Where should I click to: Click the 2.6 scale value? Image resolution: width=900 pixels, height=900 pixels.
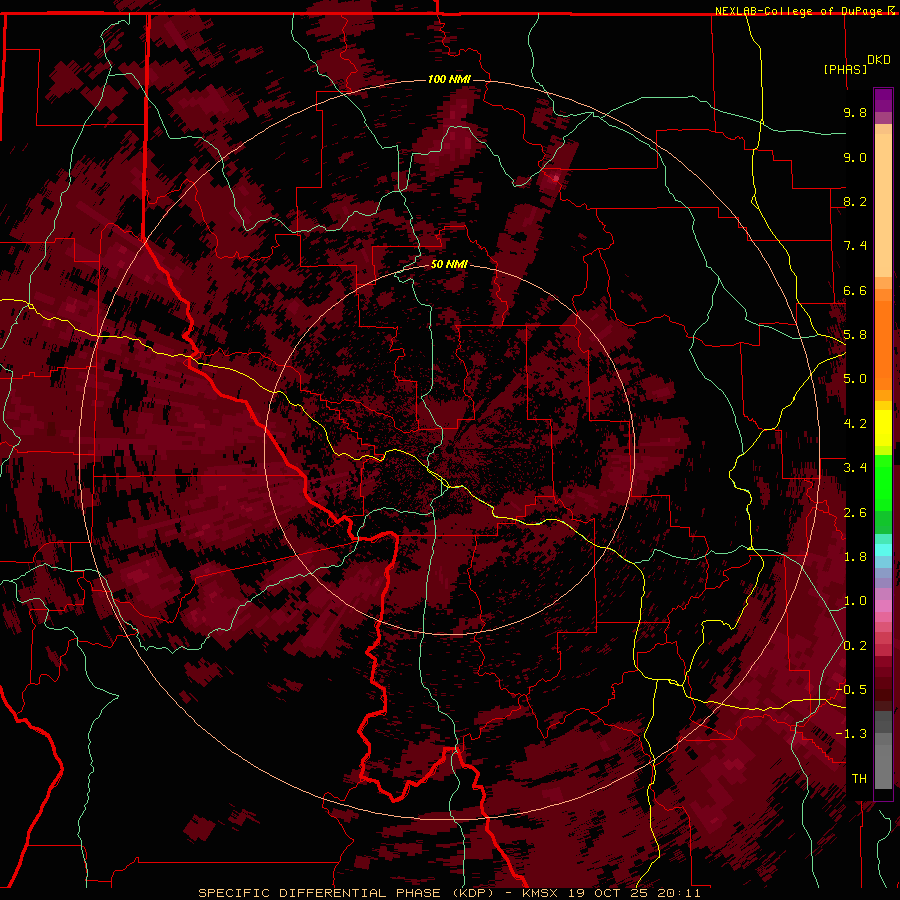click(855, 513)
